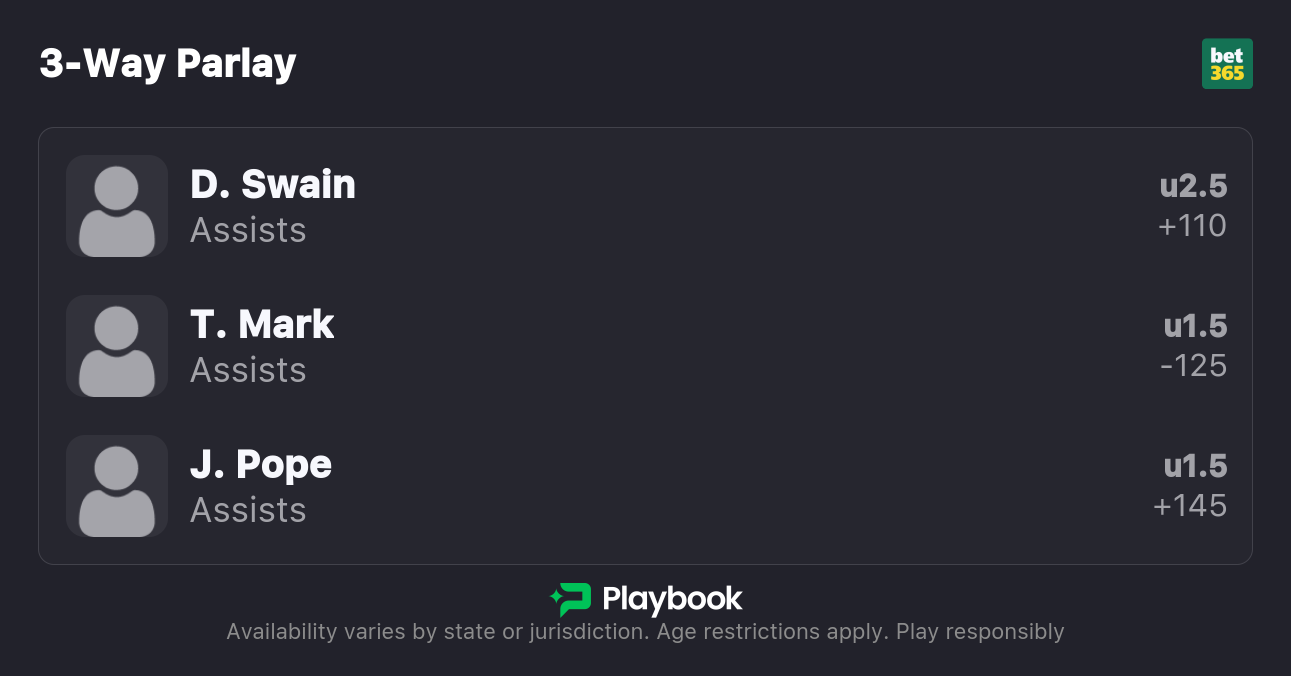Click the u1.5 line for J. Pope

(1195, 466)
